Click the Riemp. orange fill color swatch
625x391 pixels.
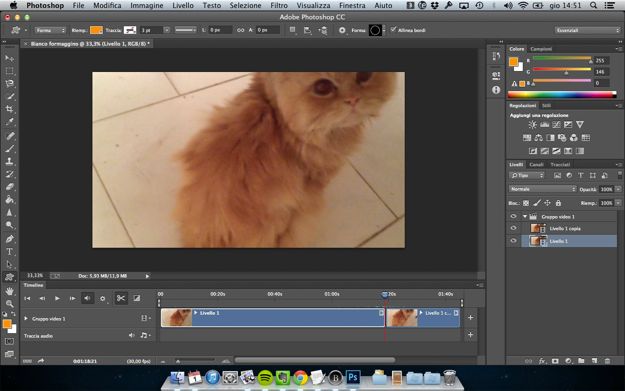pos(96,30)
